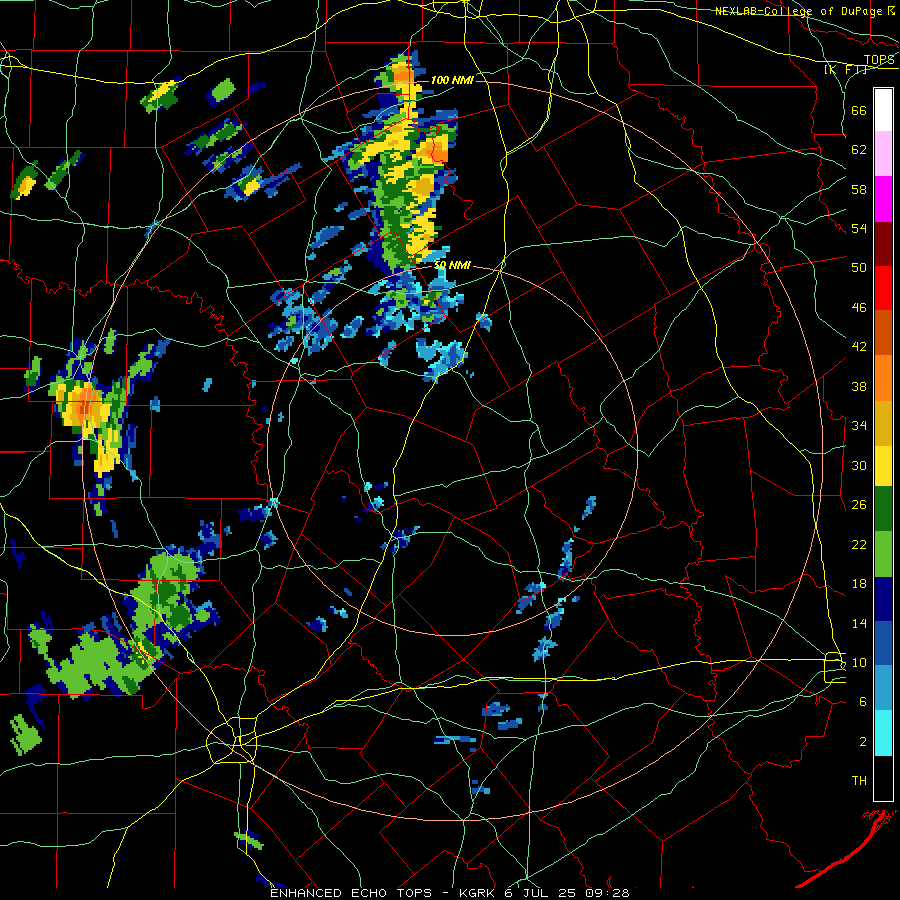
Task: Click the legend value 66
Action: click(x=859, y=110)
